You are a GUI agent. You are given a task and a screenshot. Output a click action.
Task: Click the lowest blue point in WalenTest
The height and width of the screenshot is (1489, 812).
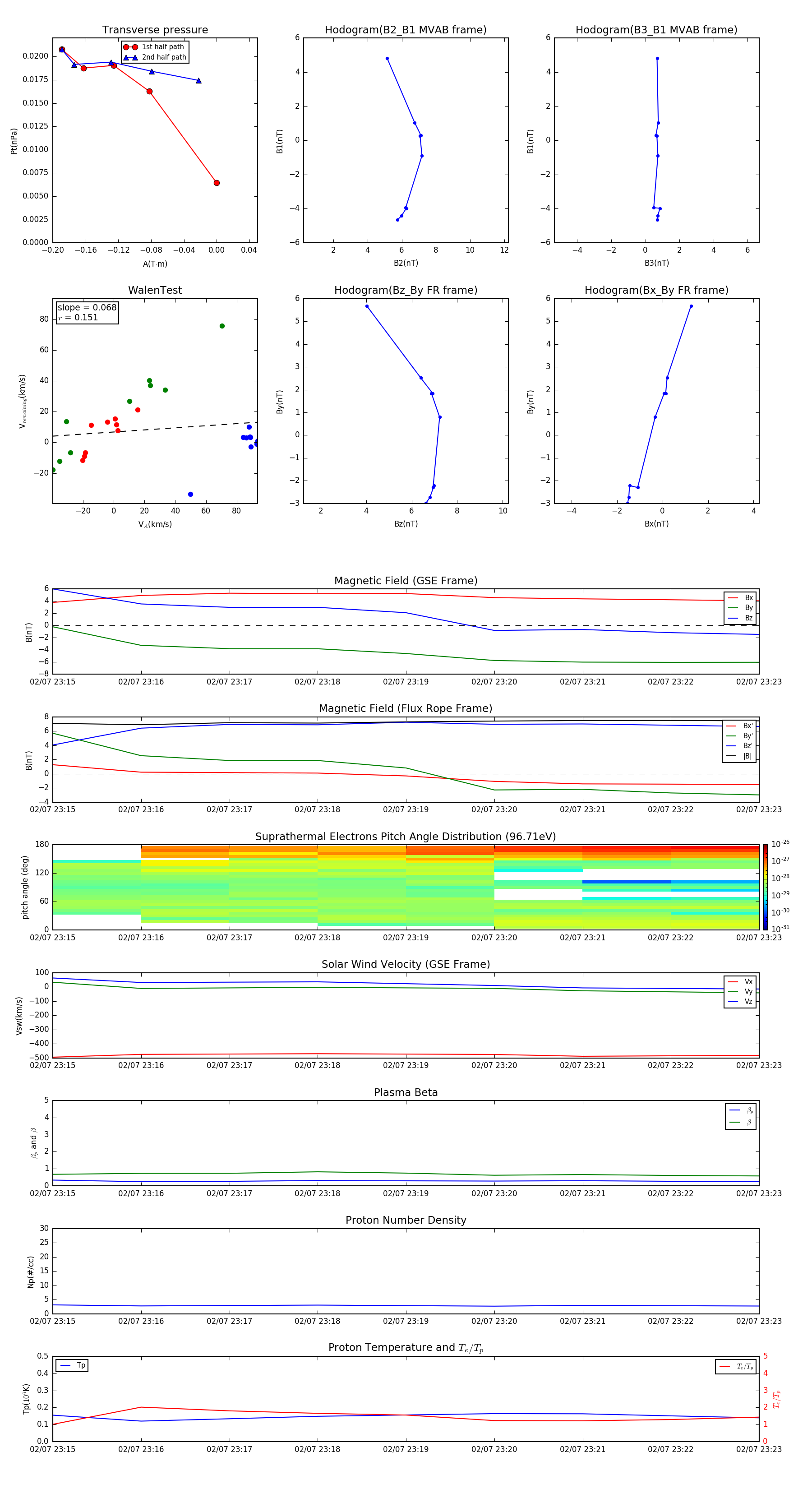190,494
